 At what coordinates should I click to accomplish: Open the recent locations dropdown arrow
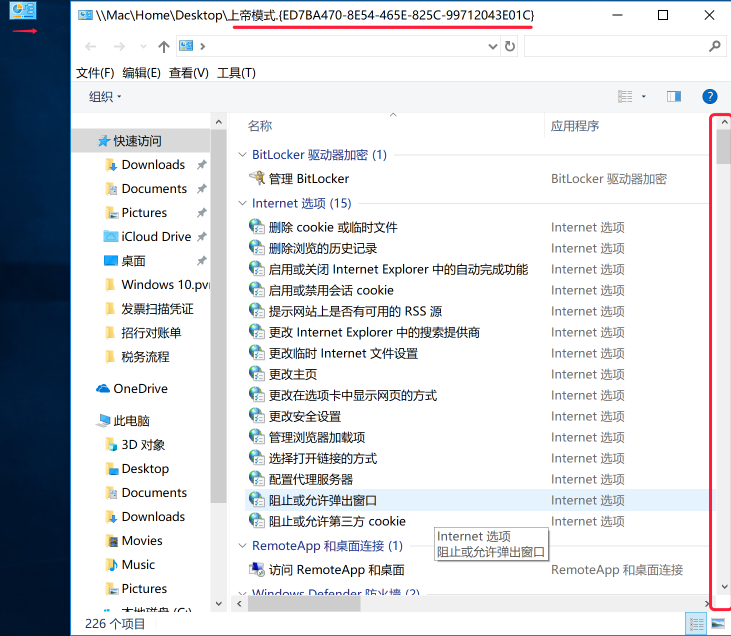pyautogui.click(x=144, y=47)
